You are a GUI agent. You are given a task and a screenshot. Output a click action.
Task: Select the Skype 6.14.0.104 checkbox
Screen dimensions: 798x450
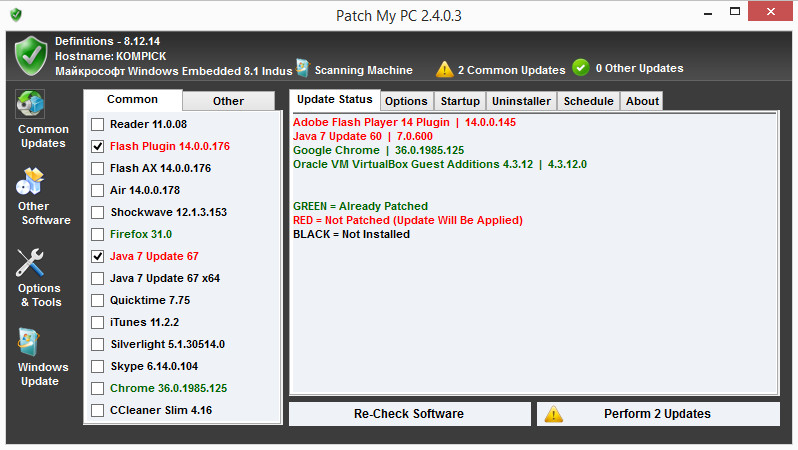click(97, 366)
